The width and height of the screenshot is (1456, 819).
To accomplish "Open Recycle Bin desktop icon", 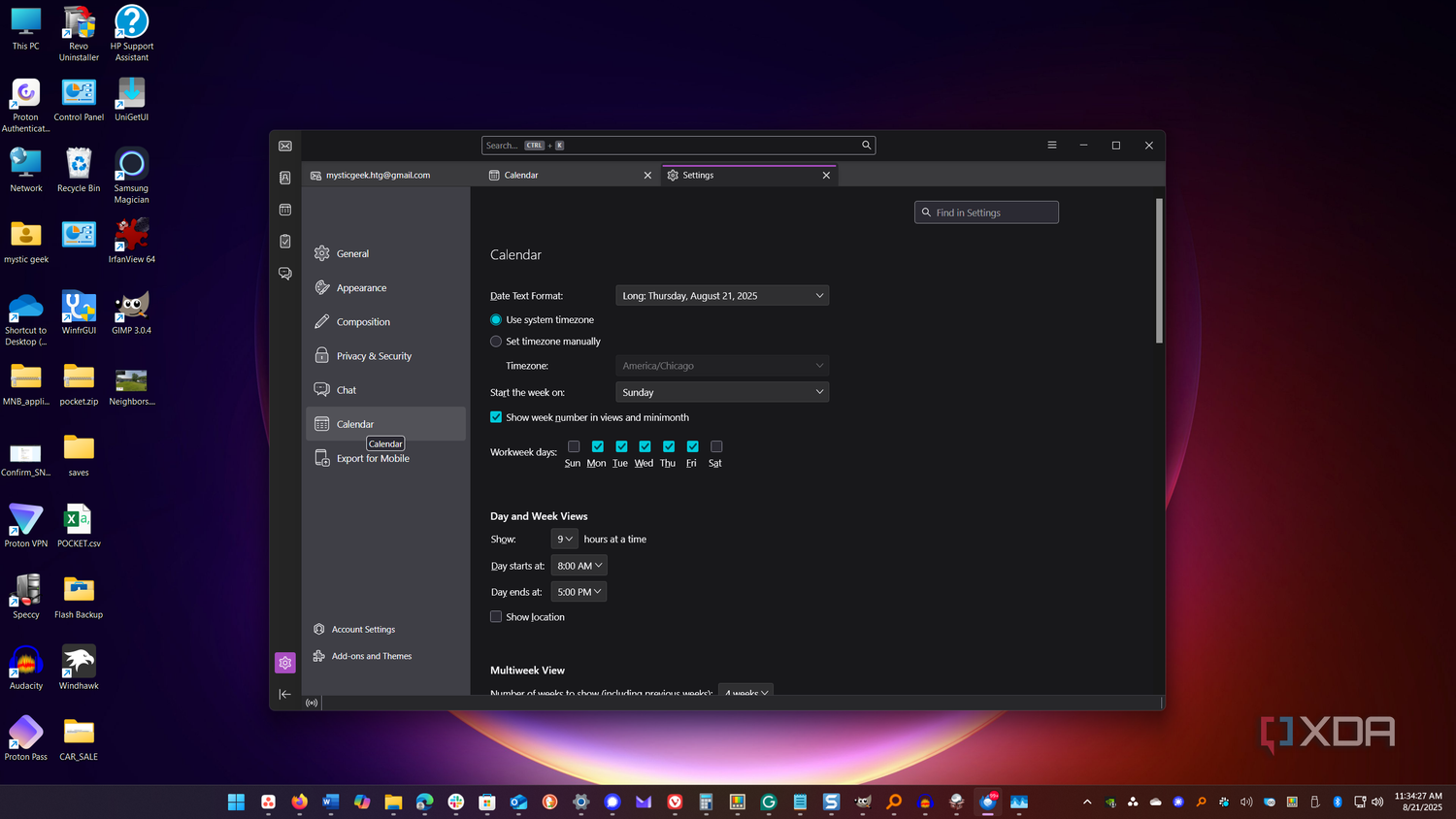I will pyautogui.click(x=79, y=170).
